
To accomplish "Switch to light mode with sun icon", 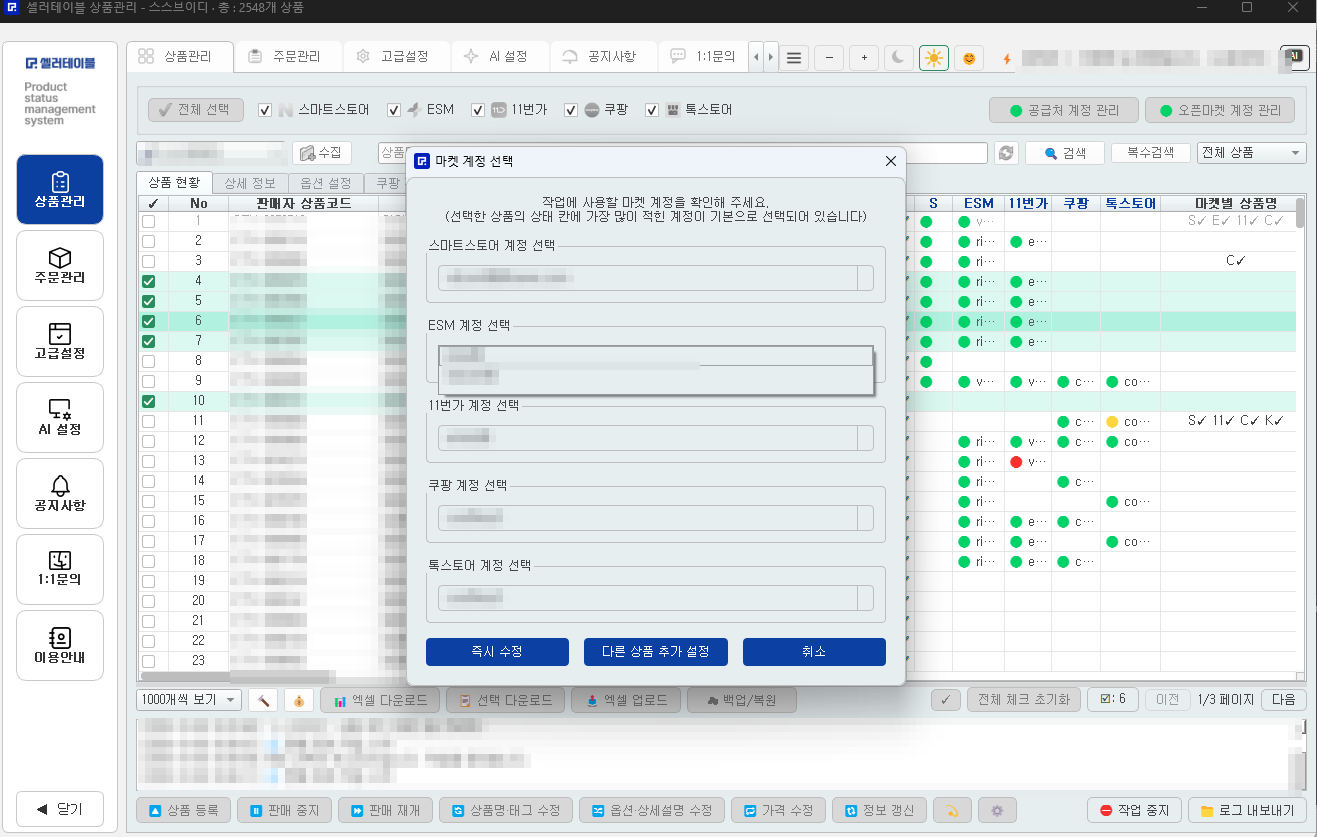I will click(934, 58).
